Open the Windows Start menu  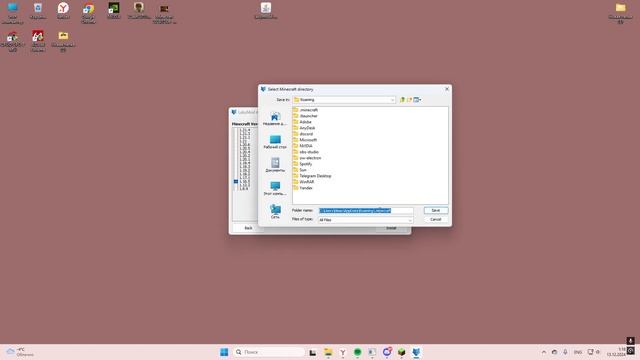[224, 352]
